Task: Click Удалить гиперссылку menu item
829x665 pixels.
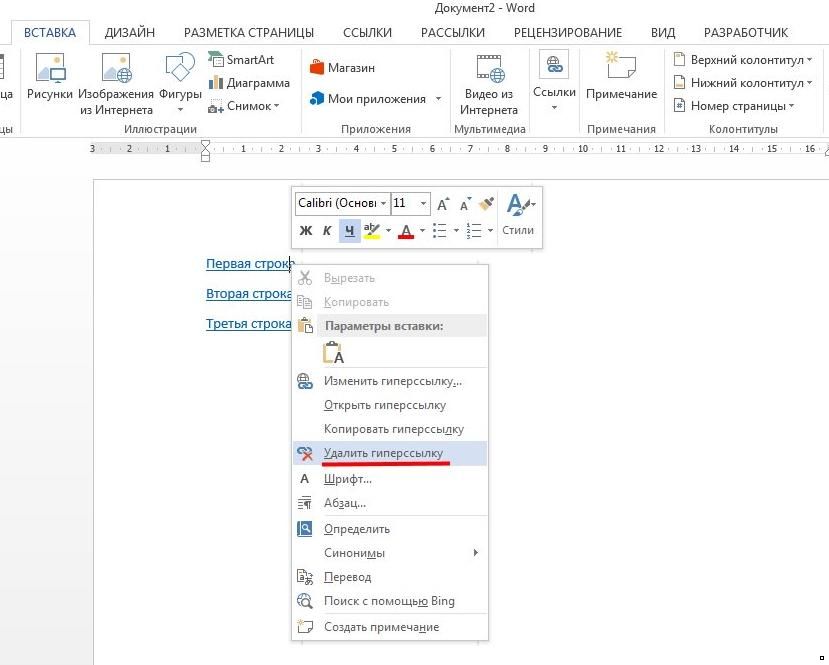Action: 390,454
